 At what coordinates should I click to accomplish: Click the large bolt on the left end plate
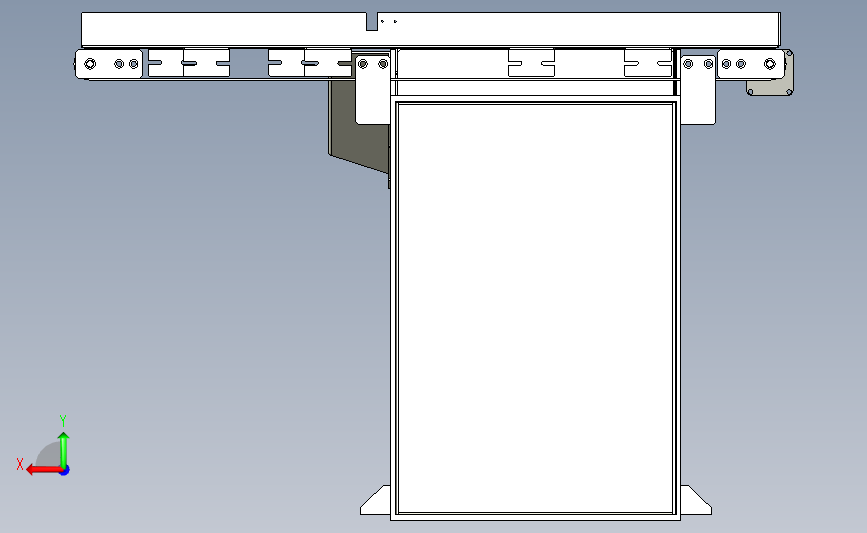90,64
